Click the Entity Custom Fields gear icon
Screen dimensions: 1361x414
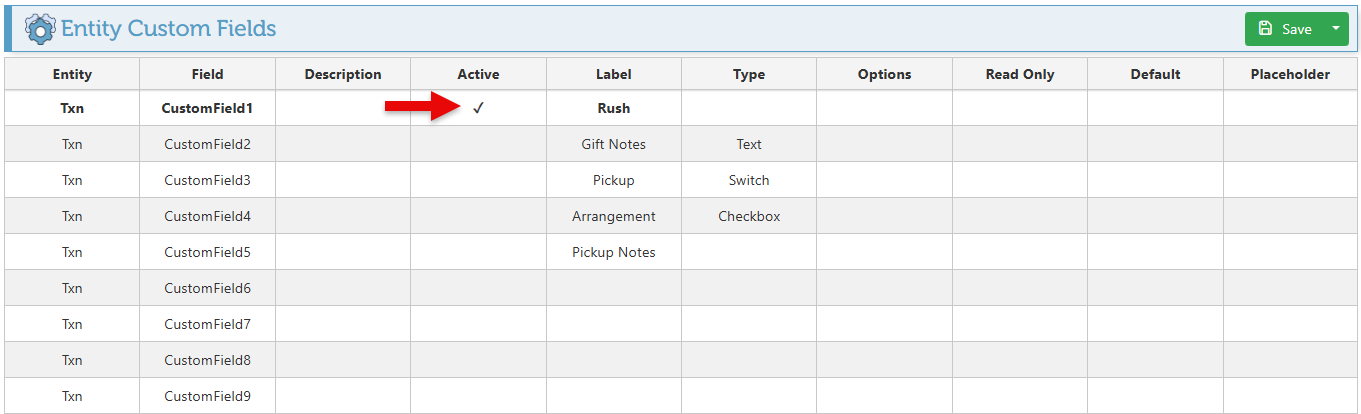40,28
